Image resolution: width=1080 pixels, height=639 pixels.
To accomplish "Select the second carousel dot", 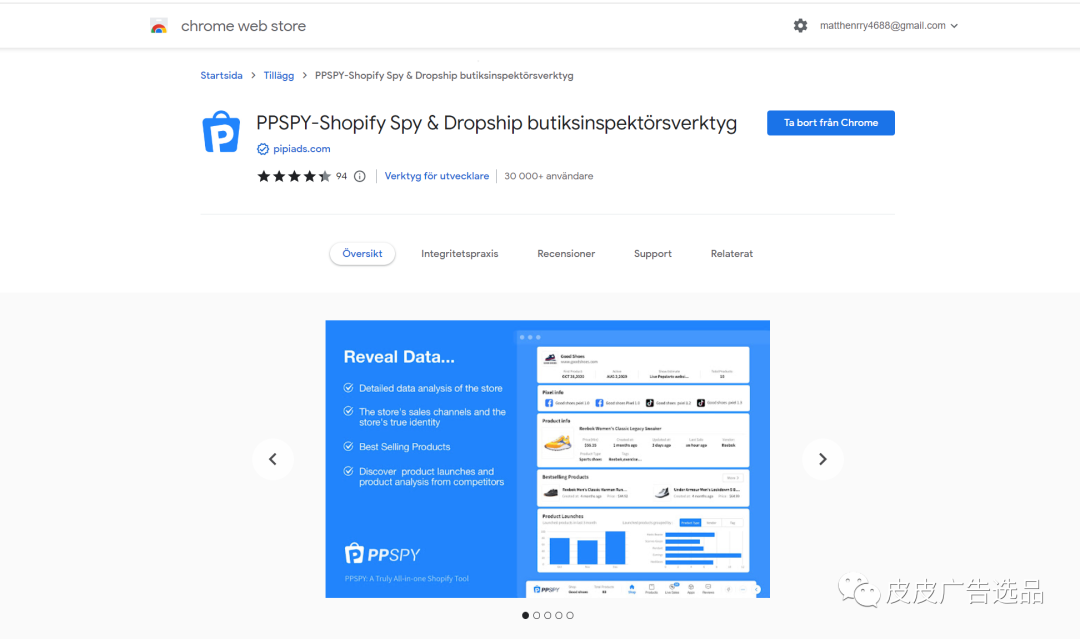I will (537, 616).
